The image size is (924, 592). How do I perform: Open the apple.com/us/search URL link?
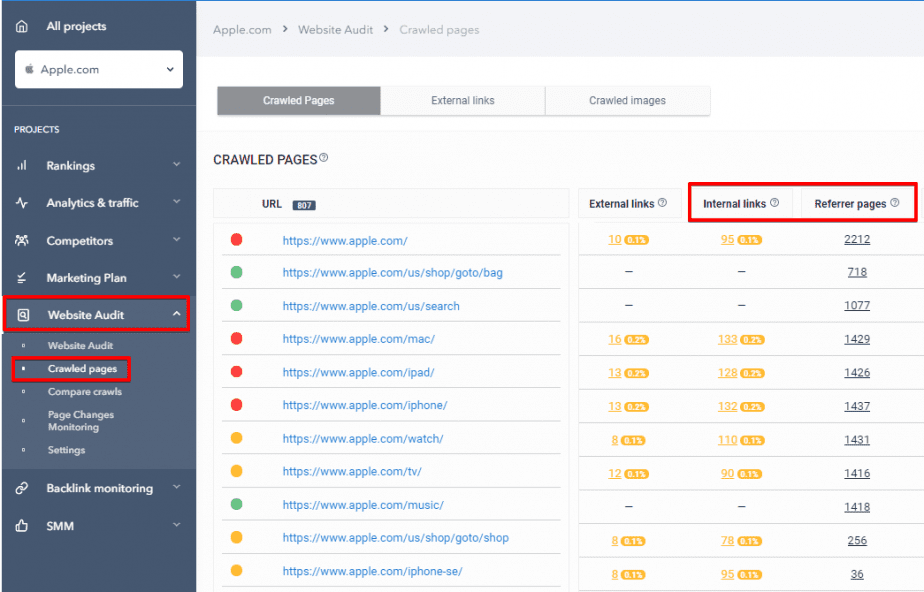point(371,306)
